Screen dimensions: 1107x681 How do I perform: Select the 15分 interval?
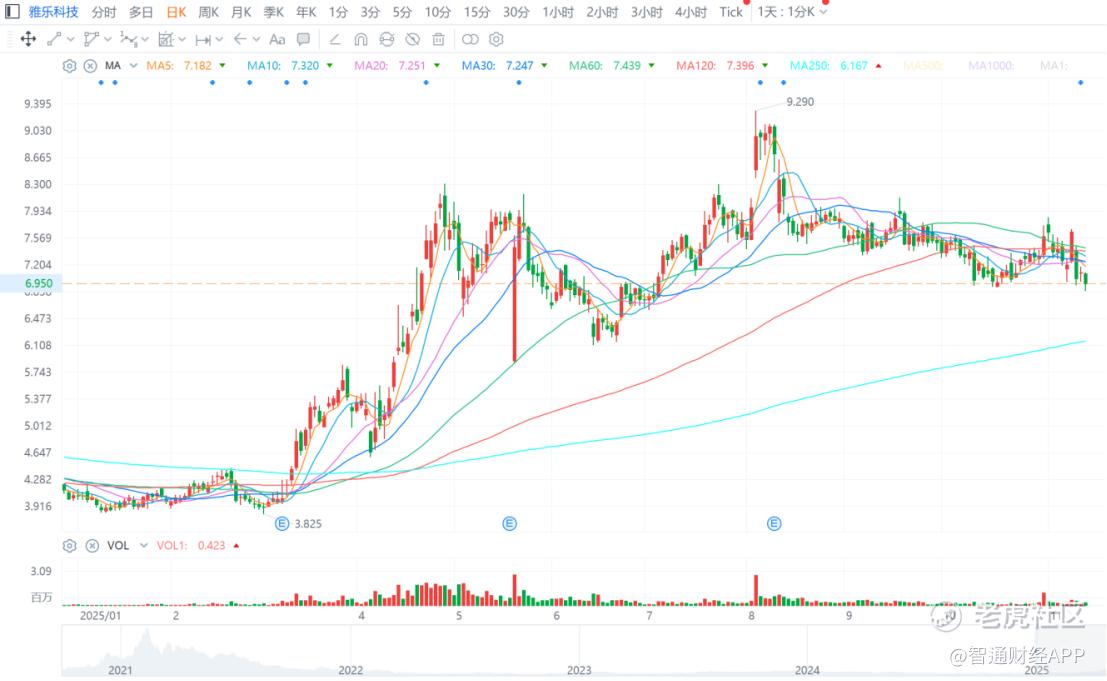click(477, 12)
